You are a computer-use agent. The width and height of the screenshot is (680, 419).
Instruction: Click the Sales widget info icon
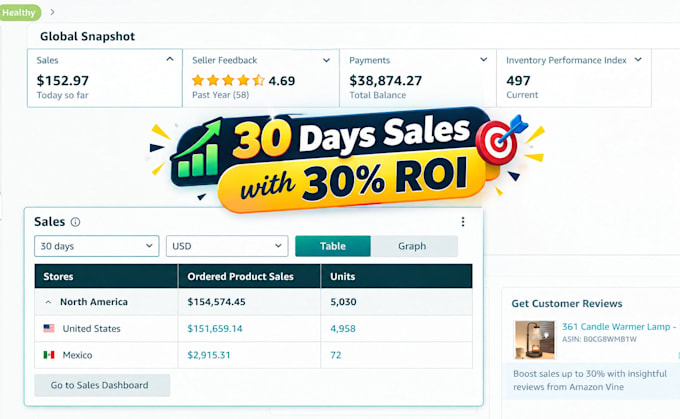click(75, 222)
